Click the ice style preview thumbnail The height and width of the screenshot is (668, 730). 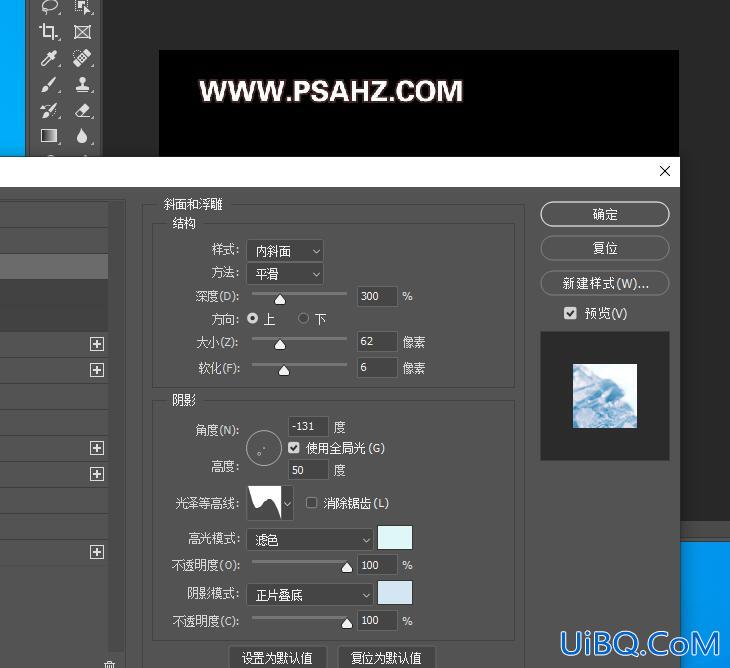coord(605,396)
